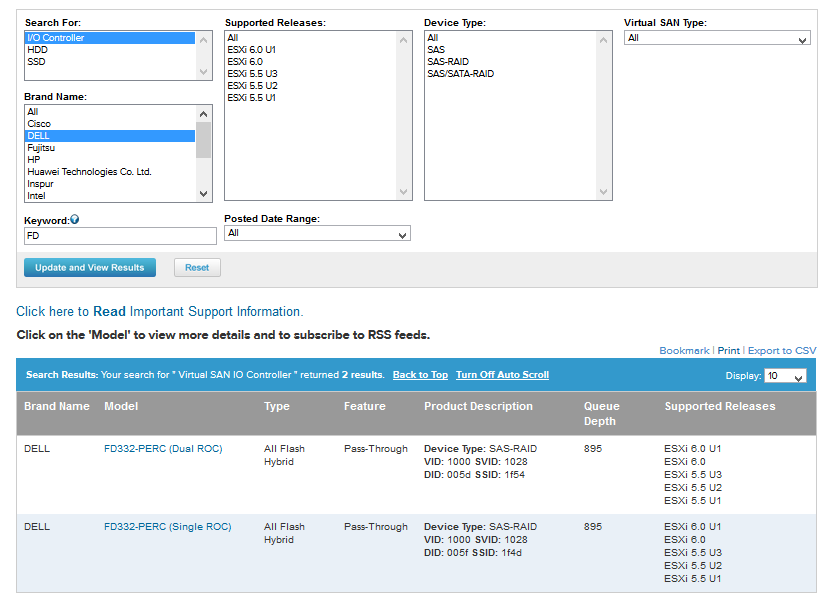Click the Supported Releases column header

tap(720, 406)
